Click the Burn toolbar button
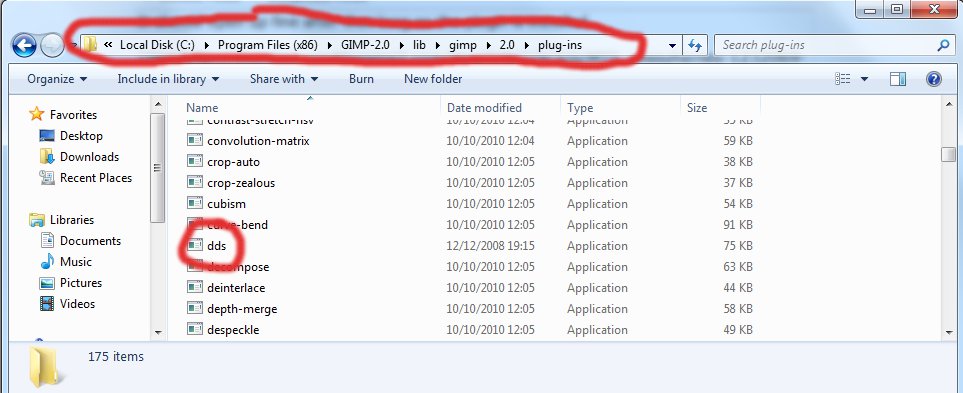963x393 pixels. (x=361, y=79)
